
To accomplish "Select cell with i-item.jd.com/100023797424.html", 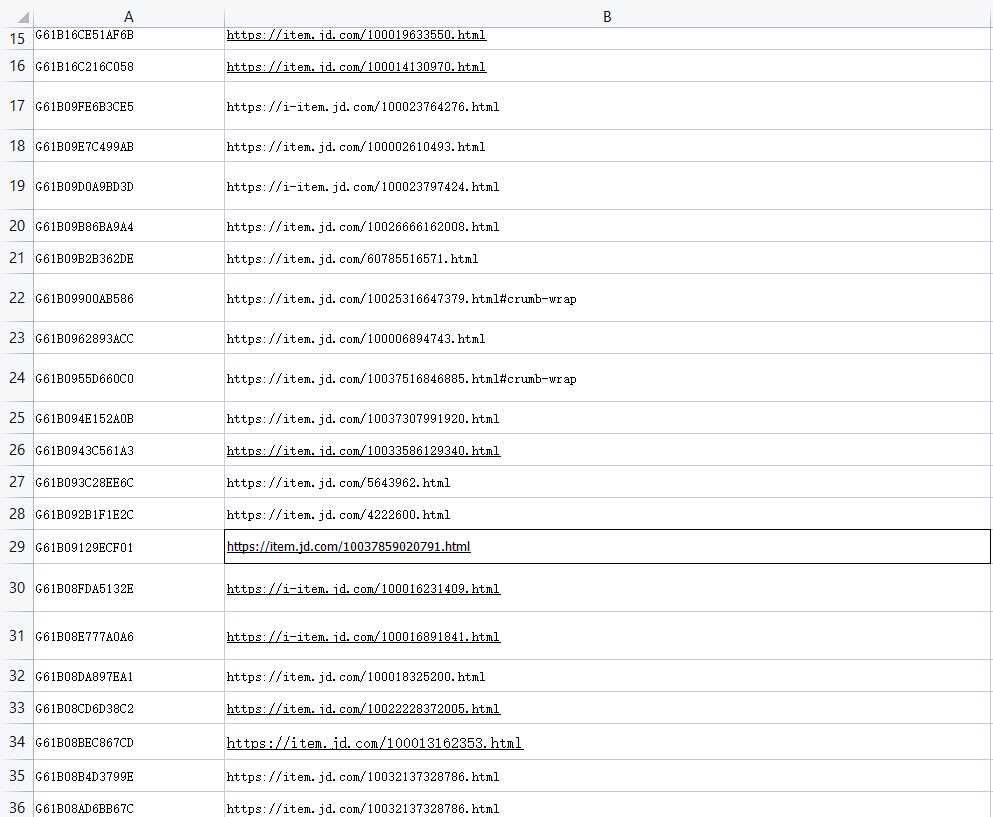I will [607, 186].
